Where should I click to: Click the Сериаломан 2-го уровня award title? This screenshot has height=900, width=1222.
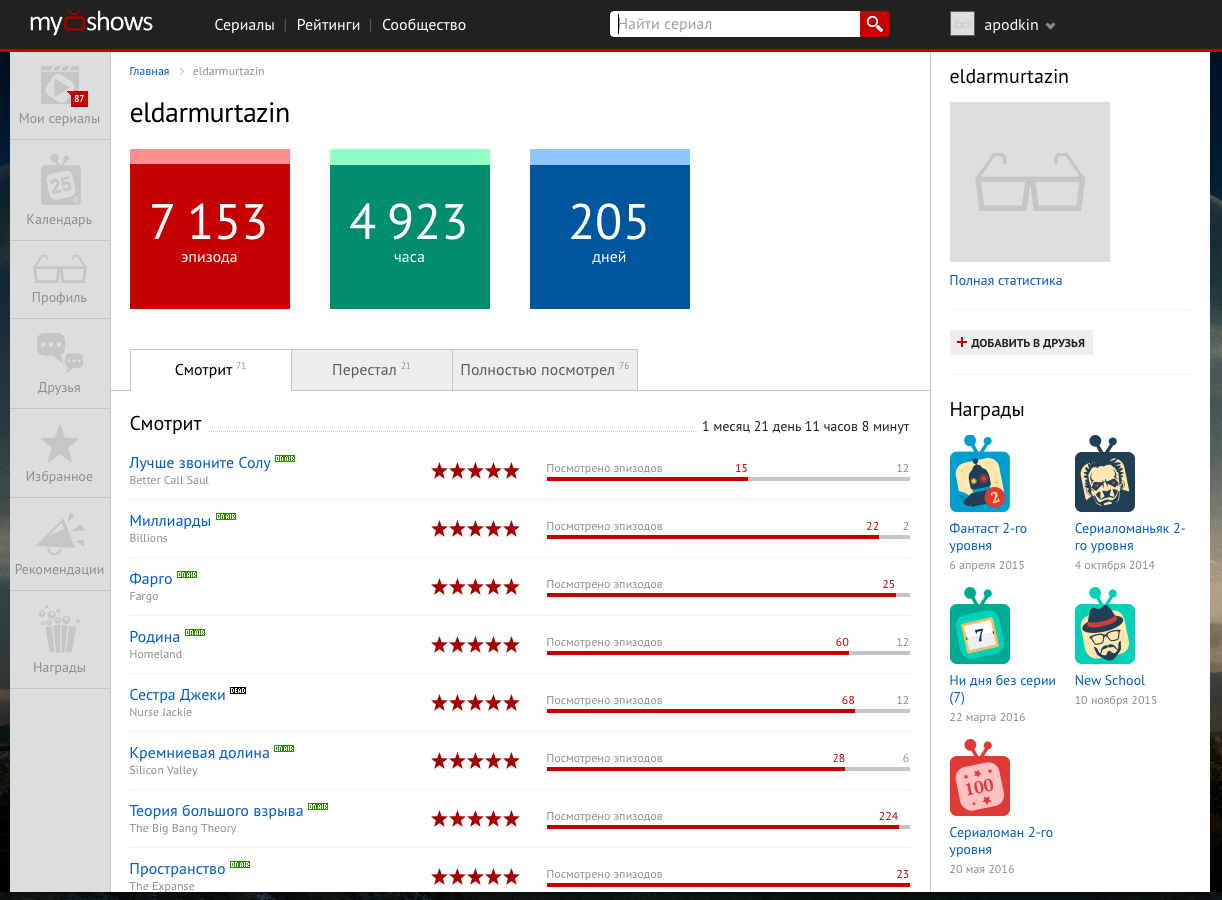pos(1001,841)
